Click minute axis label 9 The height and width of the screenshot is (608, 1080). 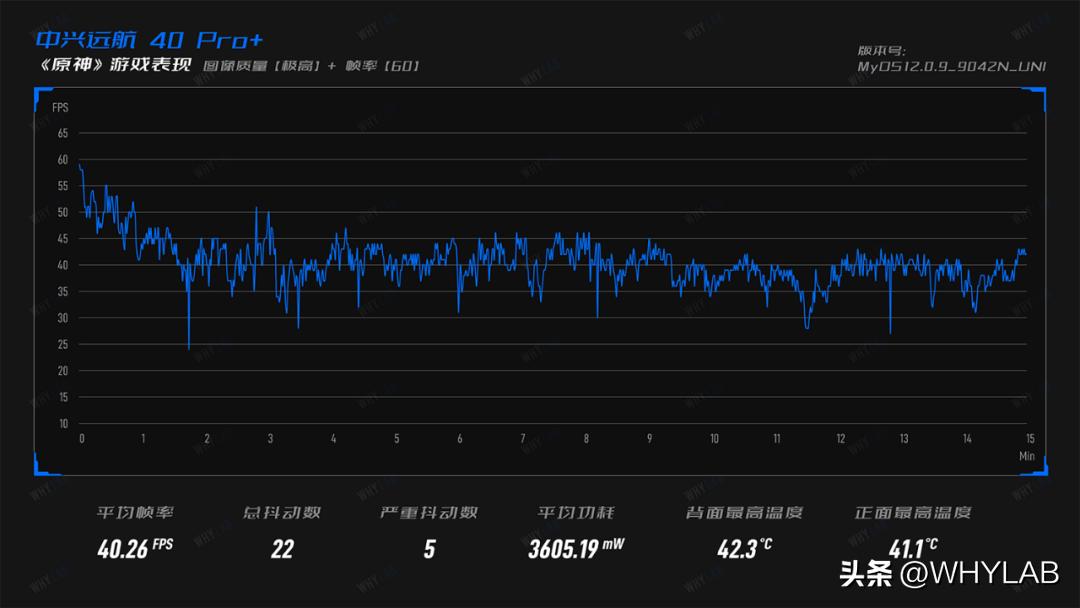point(650,439)
